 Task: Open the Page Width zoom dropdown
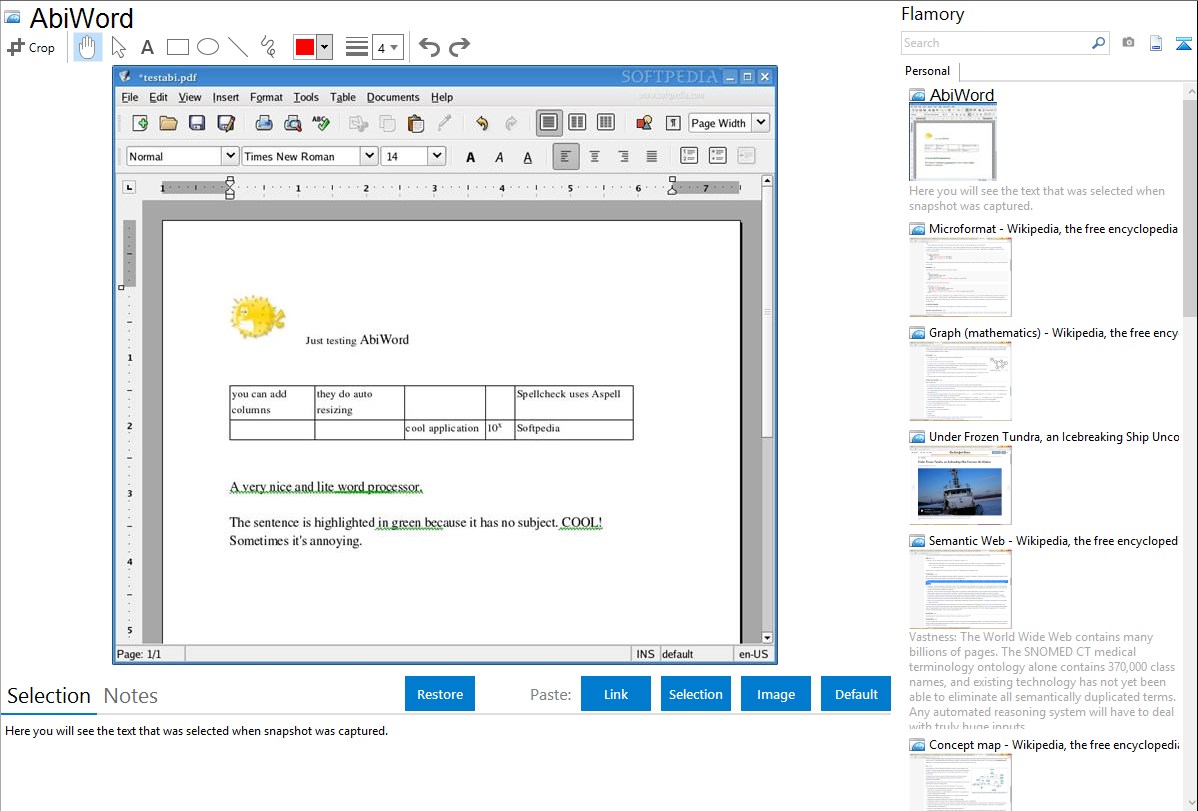pyautogui.click(x=761, y=122)
